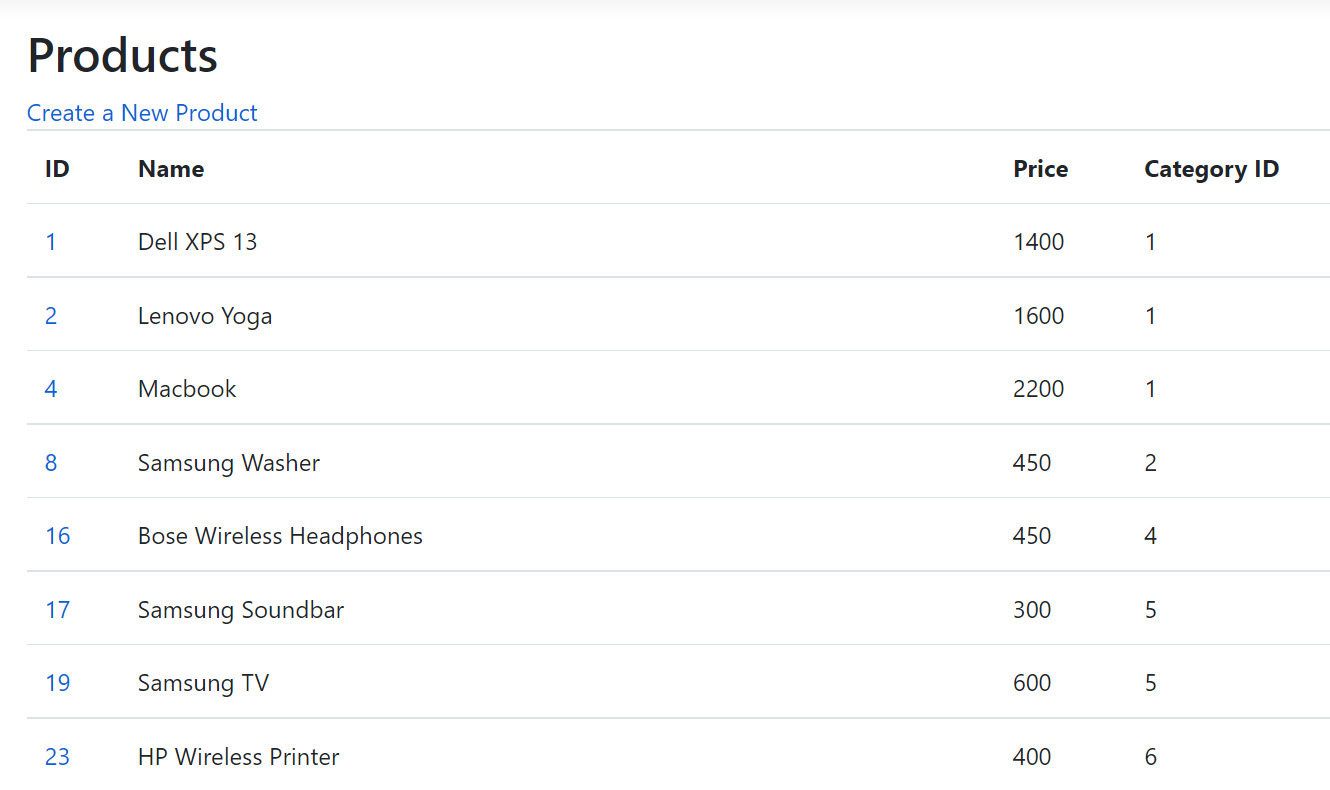Viewport: 1330px width, 790px height.
Task: Click the HP Wireless Printer cell
Action: point(239,757)
